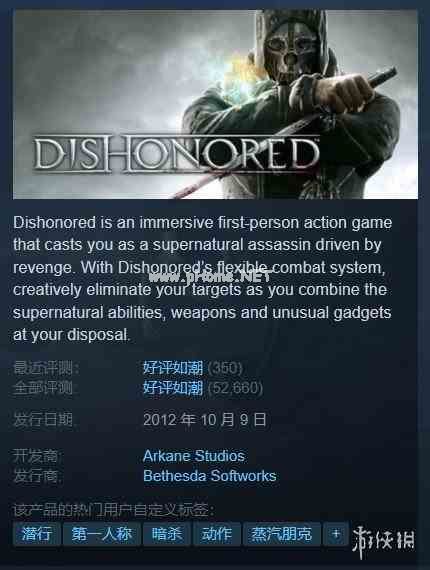Click the game description paragraph
Screen dimensions: 430x570
coord(202,279)
